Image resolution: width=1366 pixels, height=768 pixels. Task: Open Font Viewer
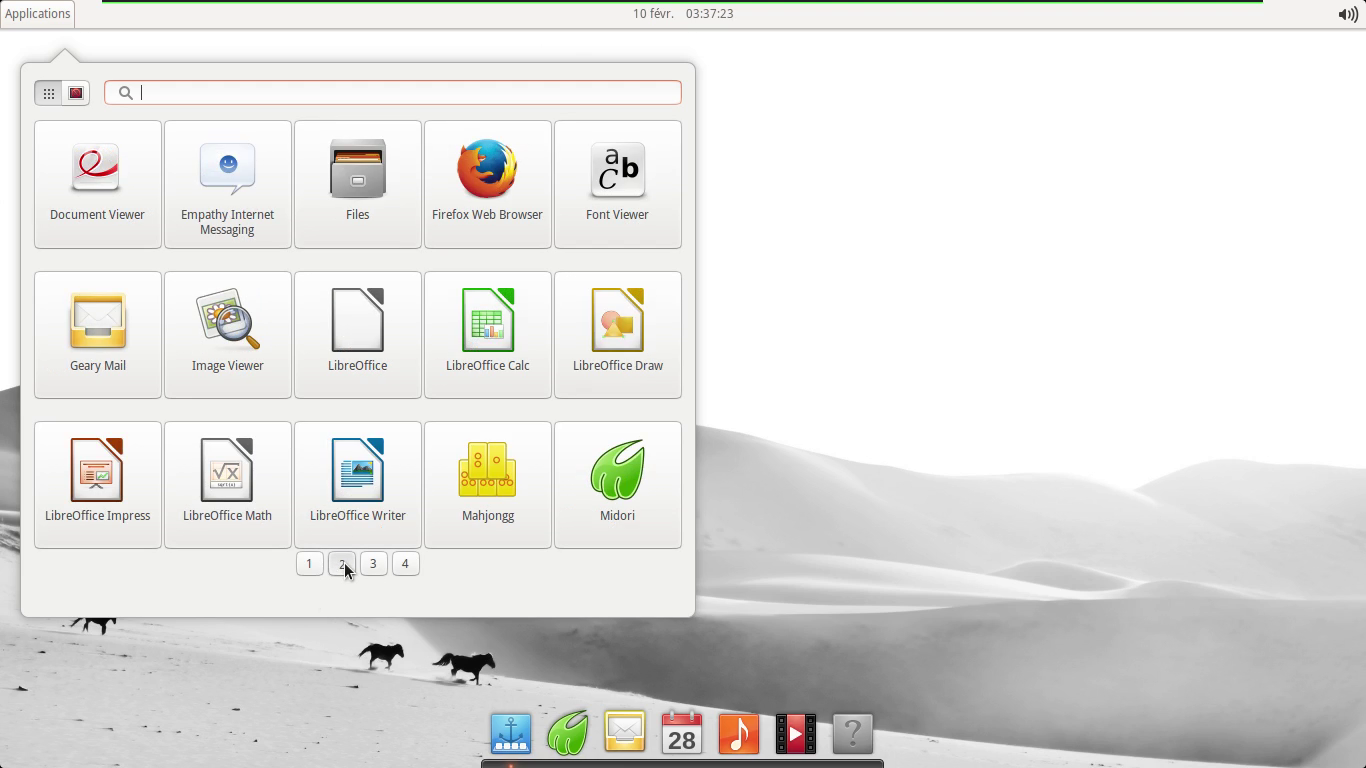tap(618, 185)
